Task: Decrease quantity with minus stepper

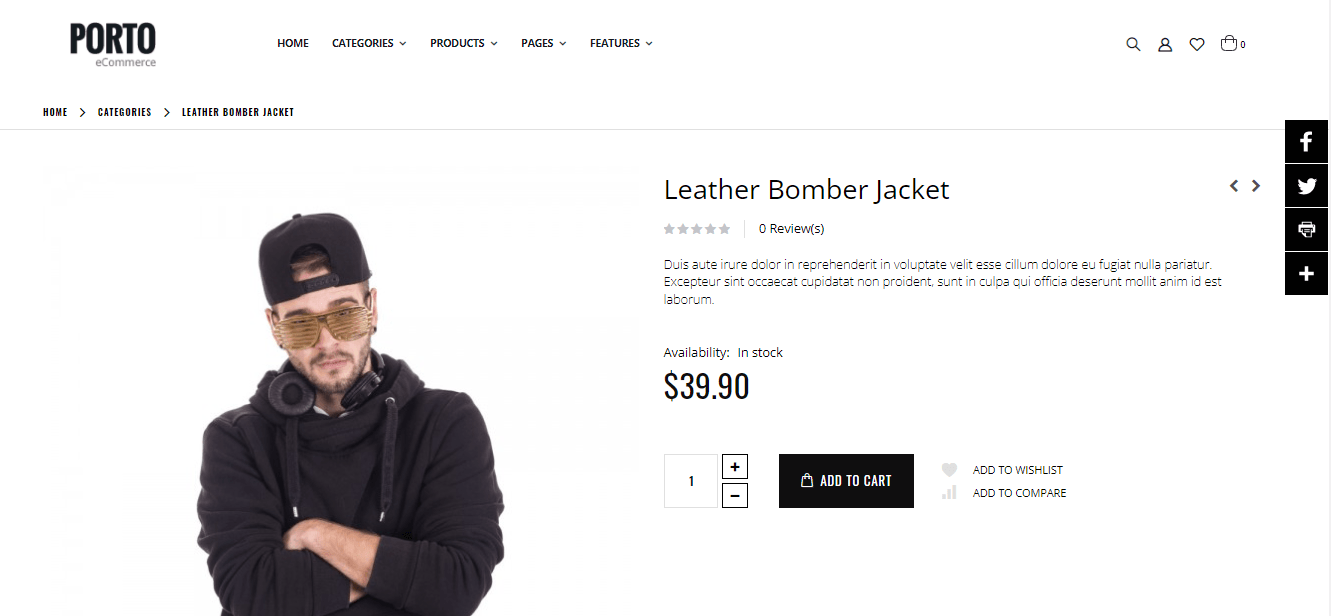Action: tap(735, 495)
